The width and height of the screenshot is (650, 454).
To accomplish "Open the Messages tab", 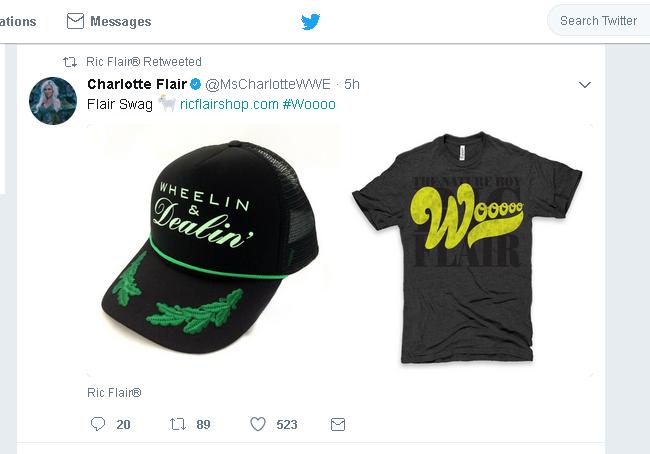I will pyautogui.click(x=109, y=21).
